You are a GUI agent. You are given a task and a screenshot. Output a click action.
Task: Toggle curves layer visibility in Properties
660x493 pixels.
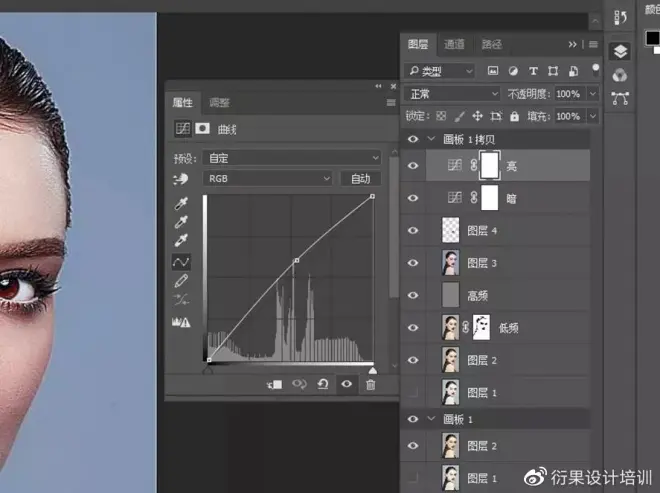tap(346, 384)
